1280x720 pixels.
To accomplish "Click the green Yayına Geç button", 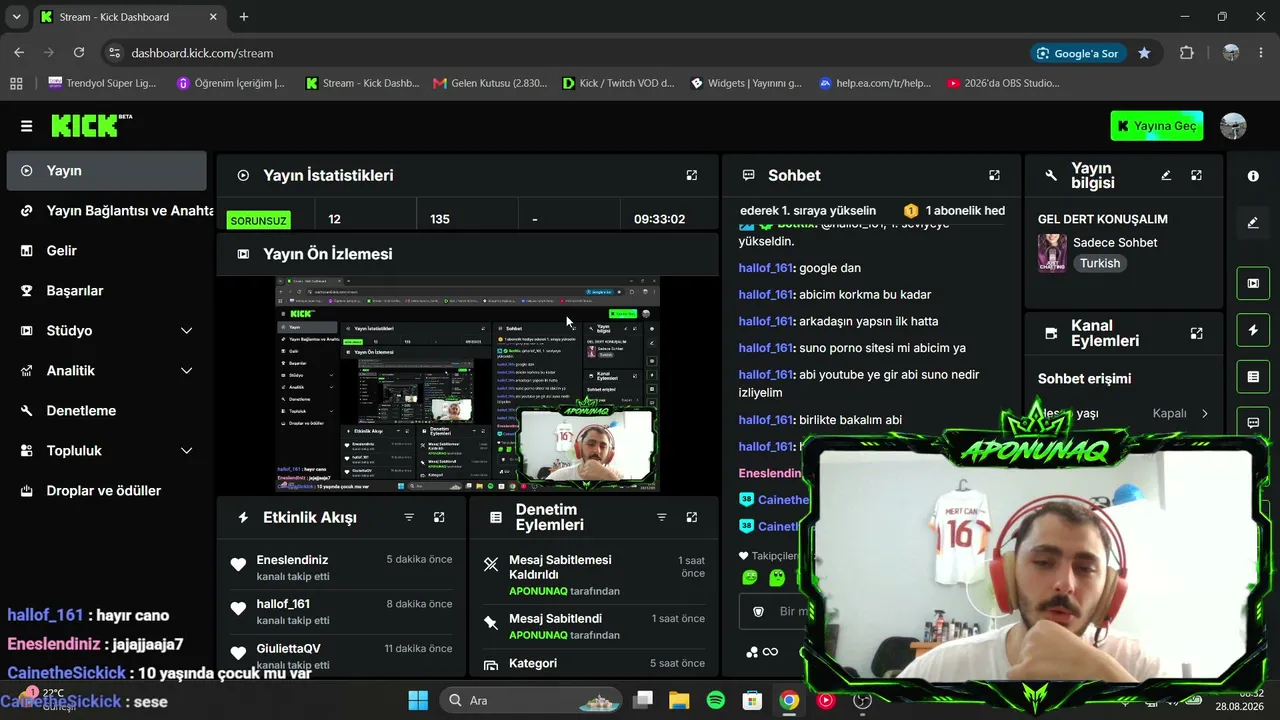I will (1157, 126).
